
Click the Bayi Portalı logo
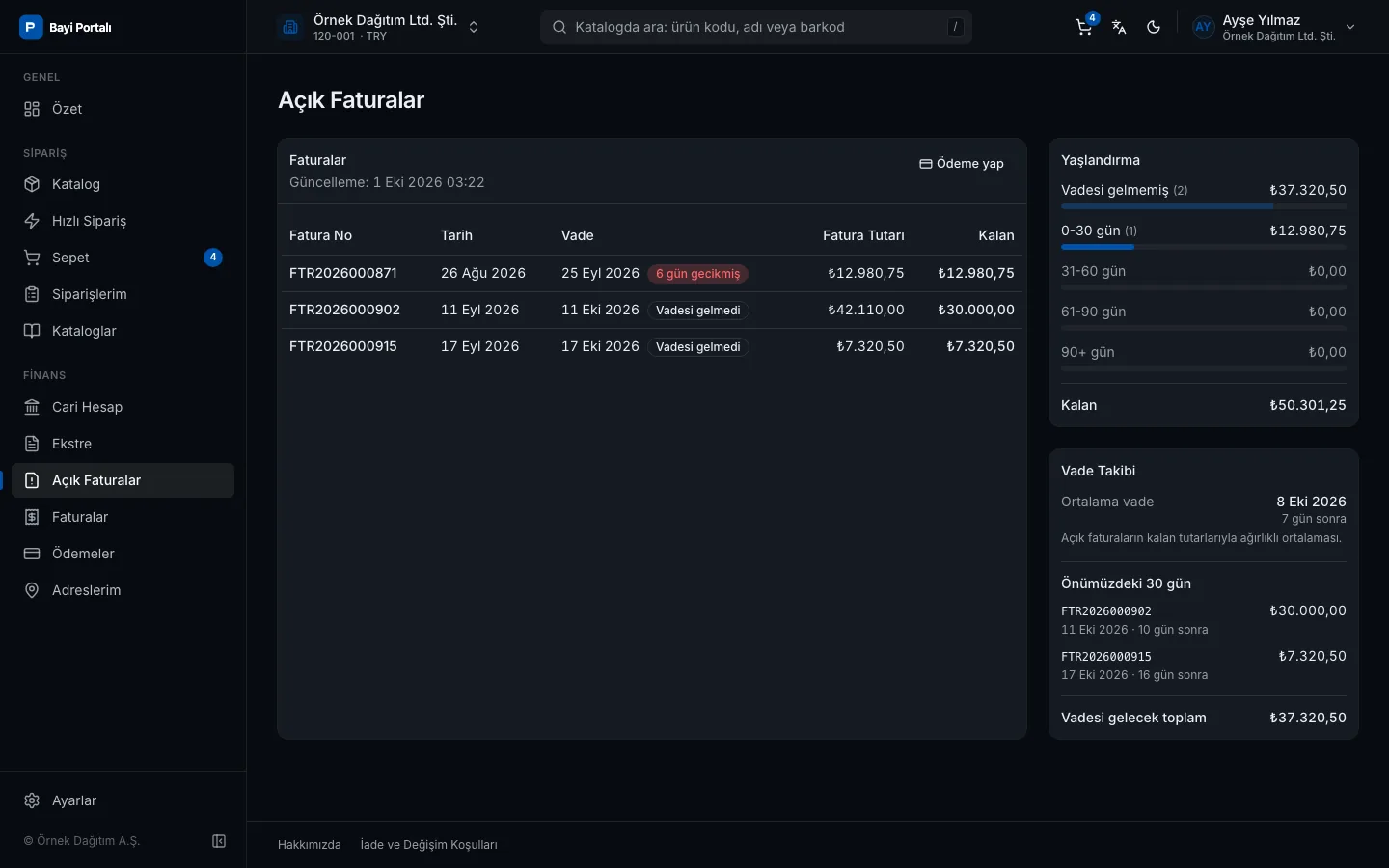pos(66,27)
